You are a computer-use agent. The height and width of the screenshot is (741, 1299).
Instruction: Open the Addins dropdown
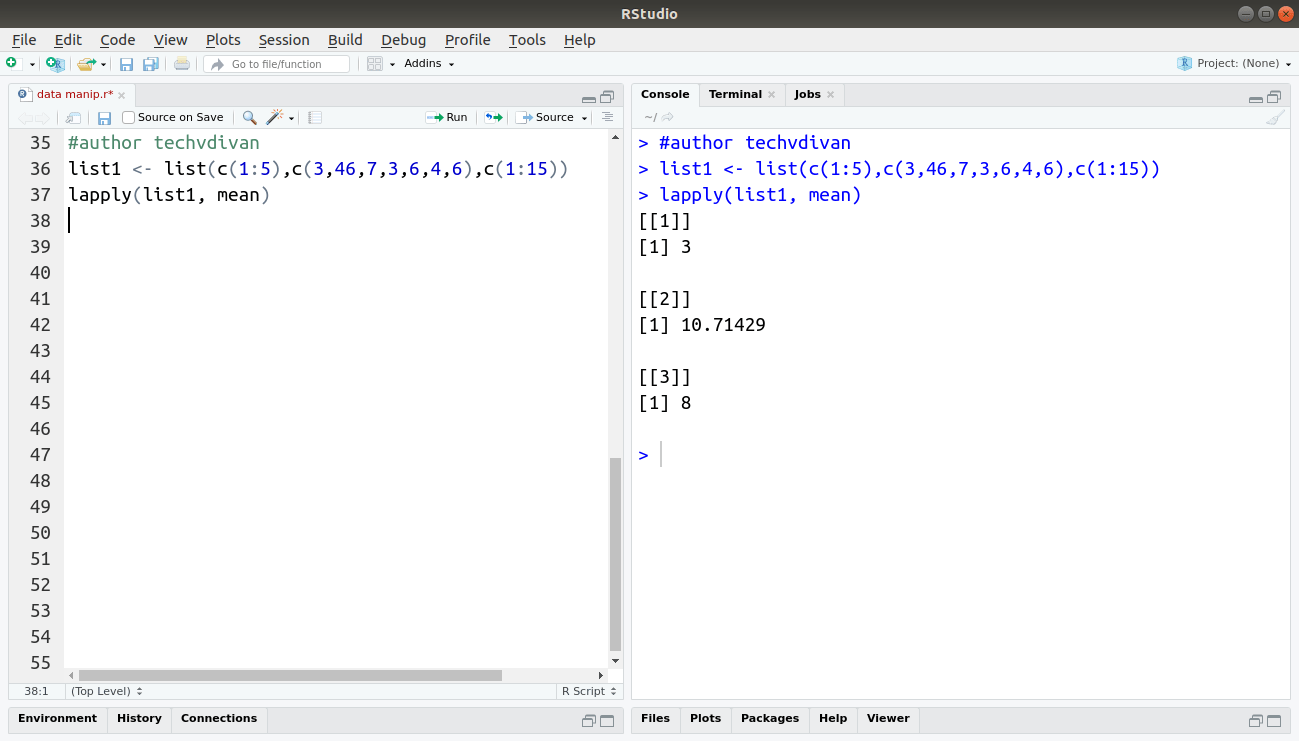429,63
